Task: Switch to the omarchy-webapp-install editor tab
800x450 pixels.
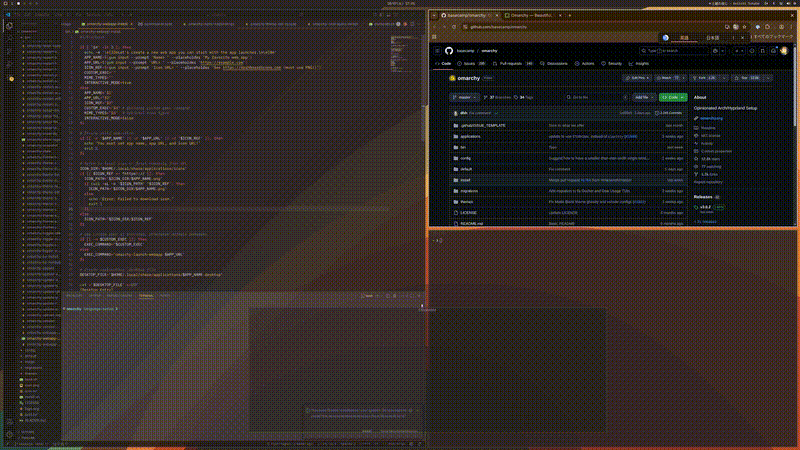Action: point(105,24)
